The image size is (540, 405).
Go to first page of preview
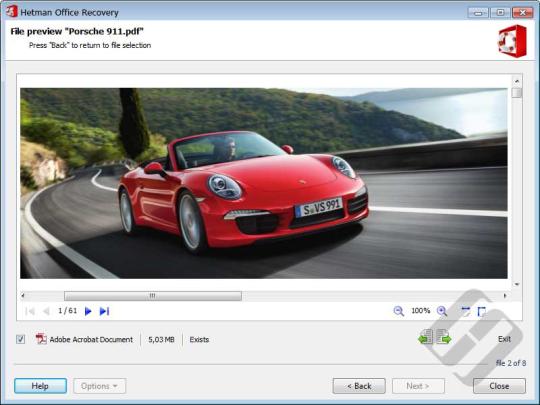pyautogui.click(x=30, y=311)
